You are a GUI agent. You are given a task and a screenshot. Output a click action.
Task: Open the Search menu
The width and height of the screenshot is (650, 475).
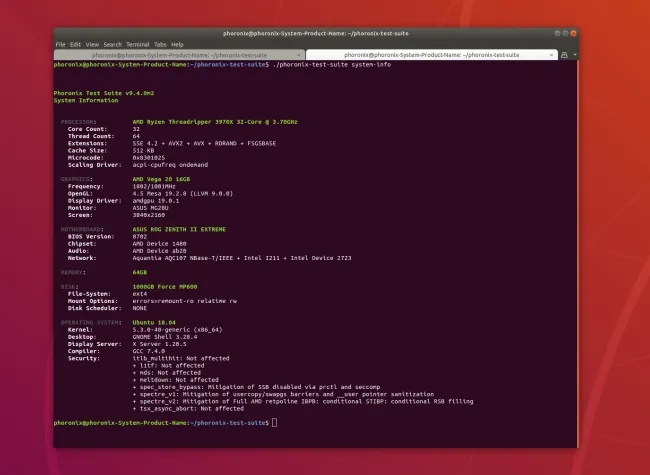tap(112, 44)
